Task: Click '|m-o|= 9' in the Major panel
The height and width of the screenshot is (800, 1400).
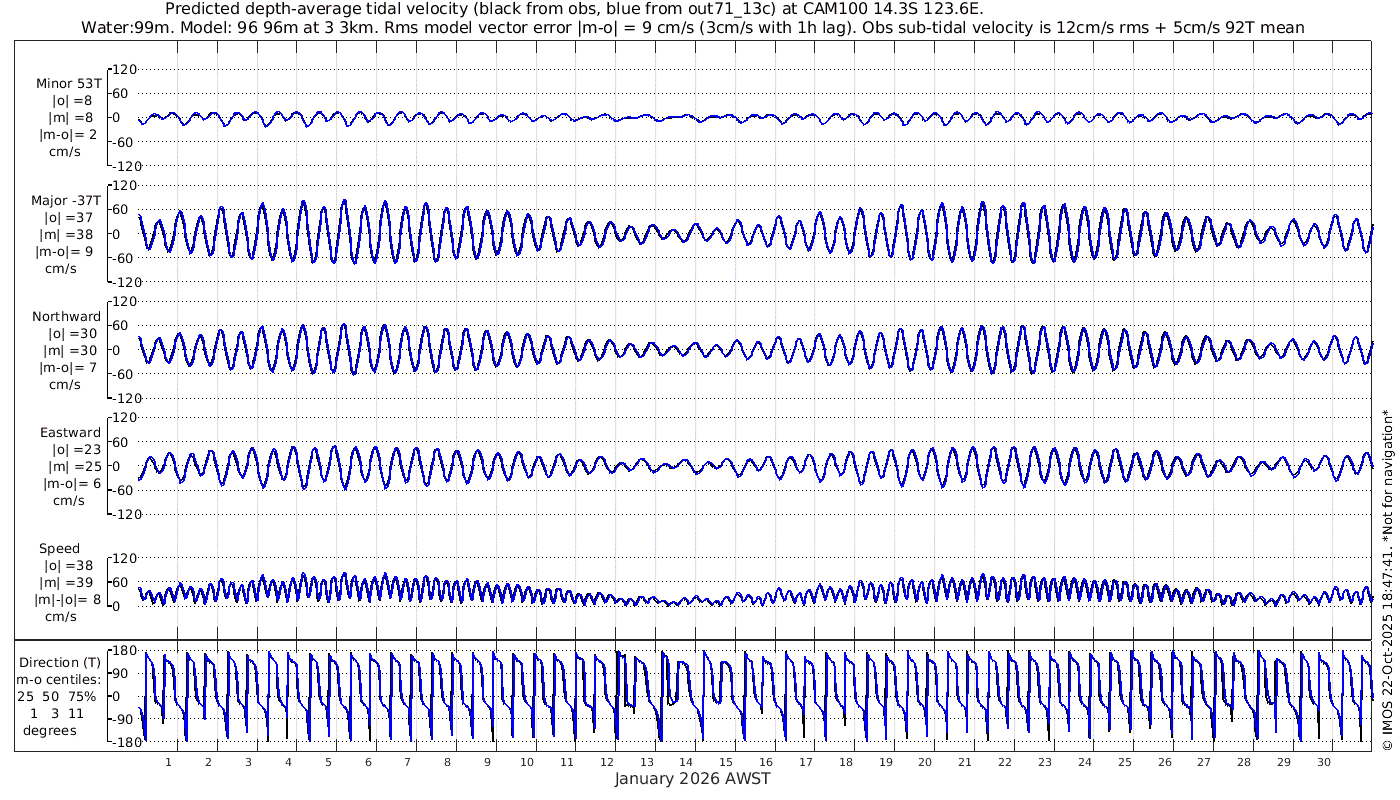Action: tap(66, 252)
